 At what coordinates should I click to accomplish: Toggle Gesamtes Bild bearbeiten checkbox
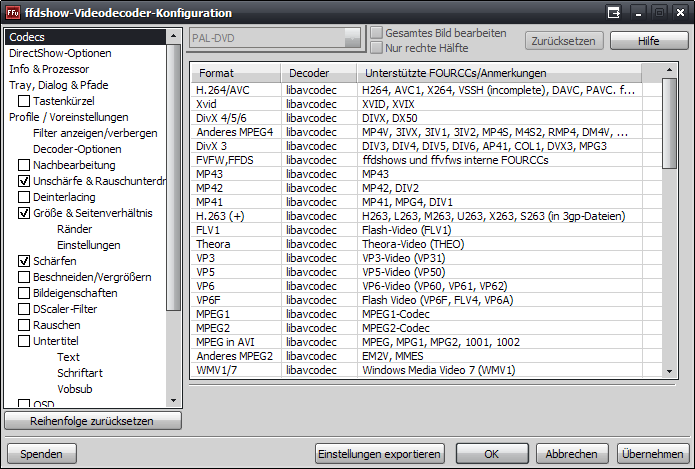pyautogui.click(x=377, y=33)
